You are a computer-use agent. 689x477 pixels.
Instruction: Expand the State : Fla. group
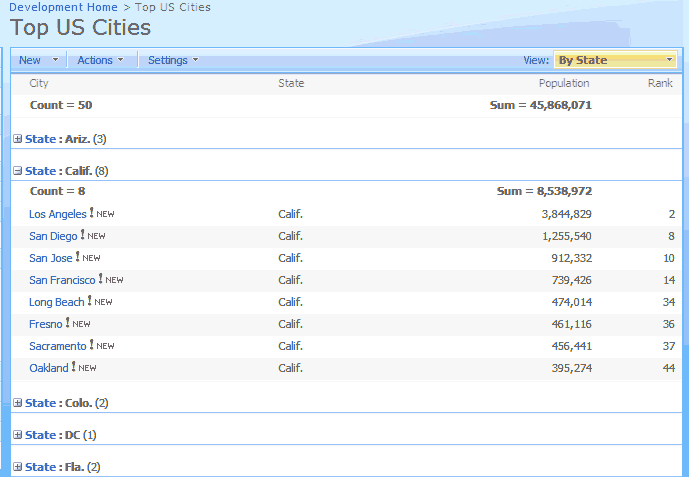pos(18,467)
